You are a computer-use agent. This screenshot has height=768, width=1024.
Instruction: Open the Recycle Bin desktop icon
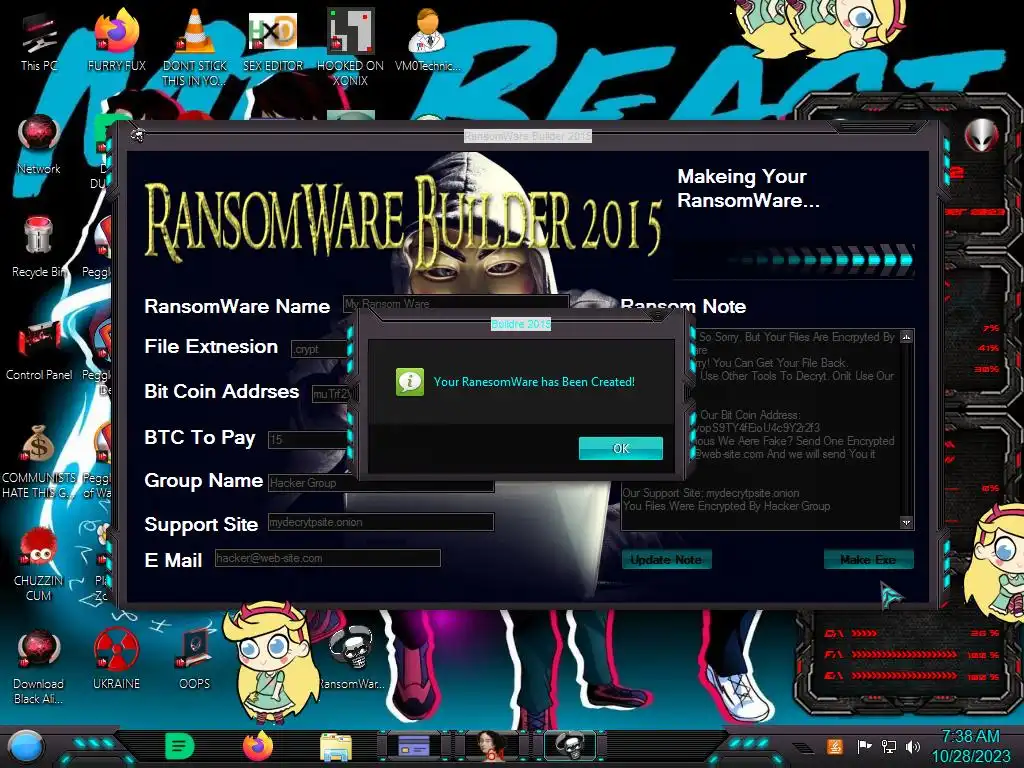point(39,248)
